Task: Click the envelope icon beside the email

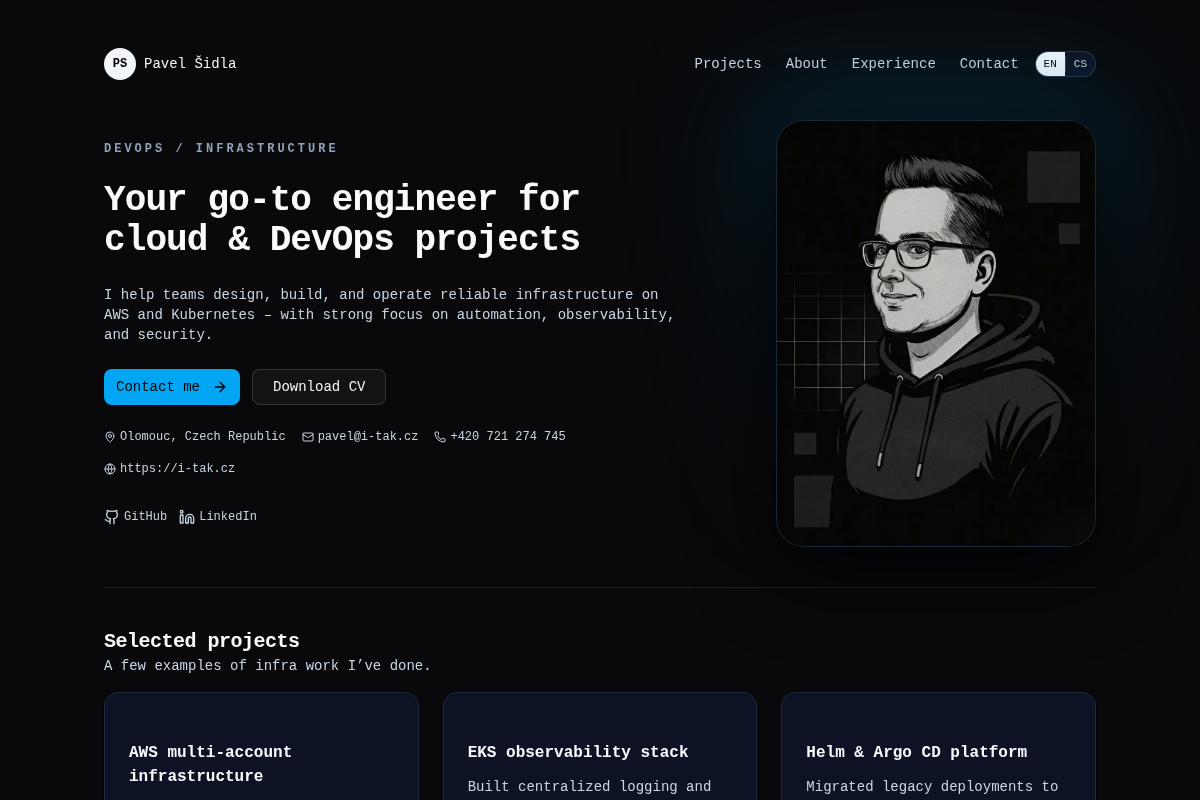Action: click(x=308, y=437)
